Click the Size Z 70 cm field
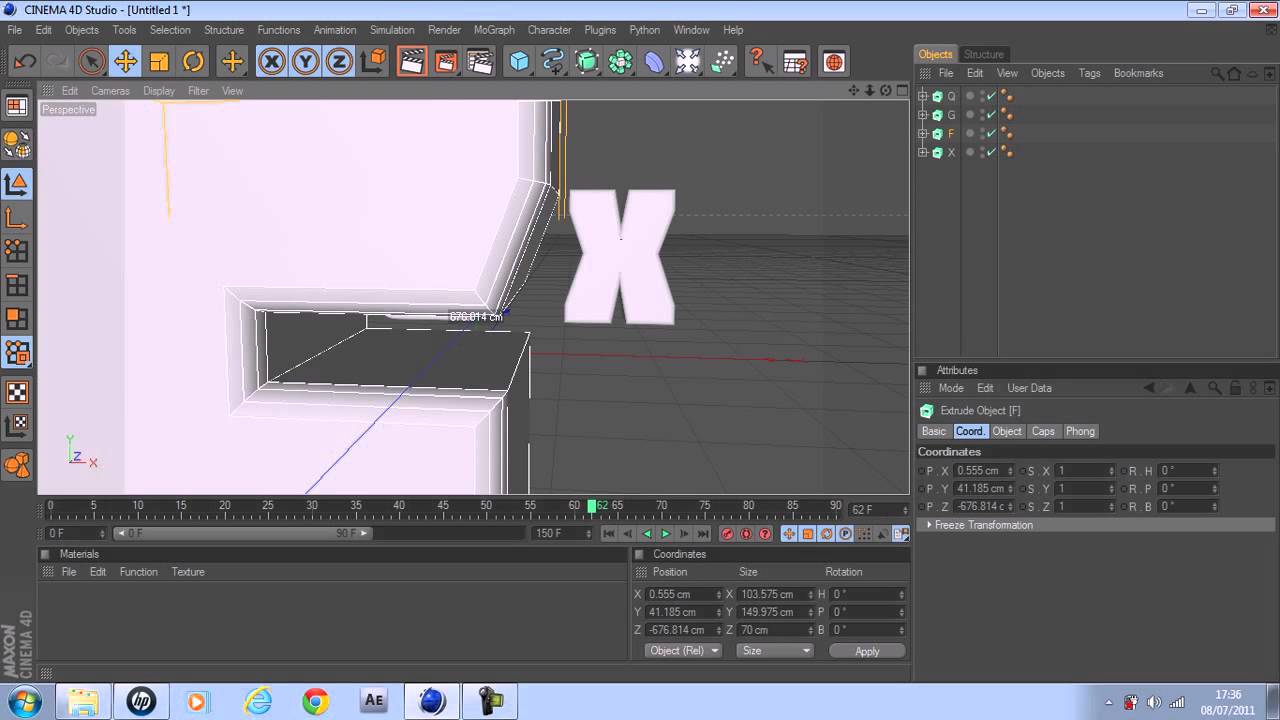This screenshot has width=1280, height=720. 775,630
